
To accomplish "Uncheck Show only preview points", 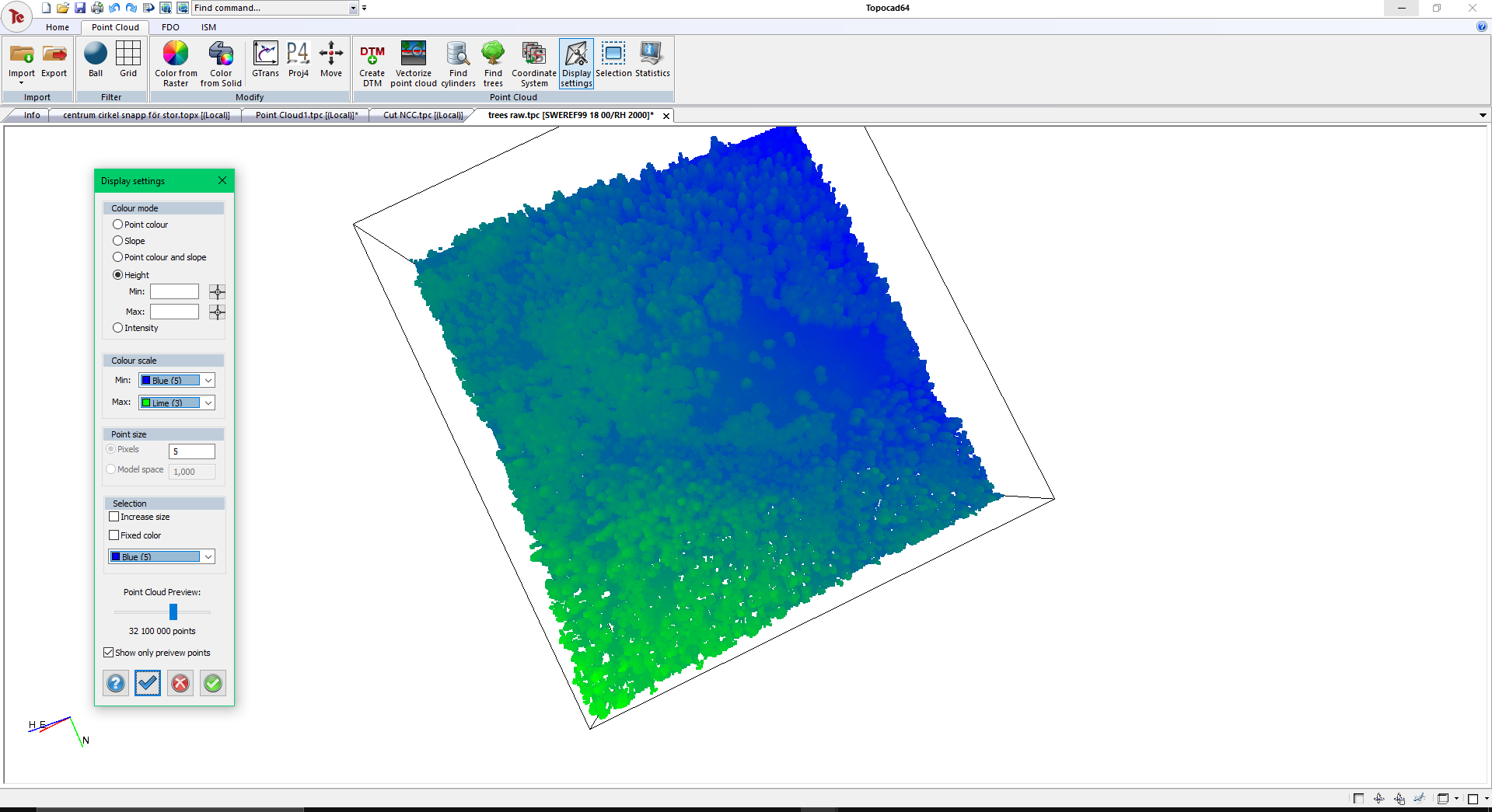I will click(109, 653).
